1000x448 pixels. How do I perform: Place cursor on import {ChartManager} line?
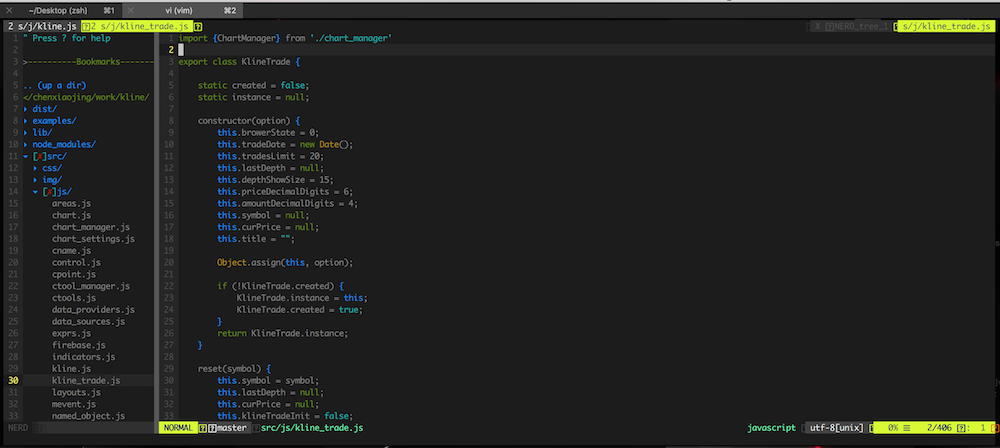(285, 38)
